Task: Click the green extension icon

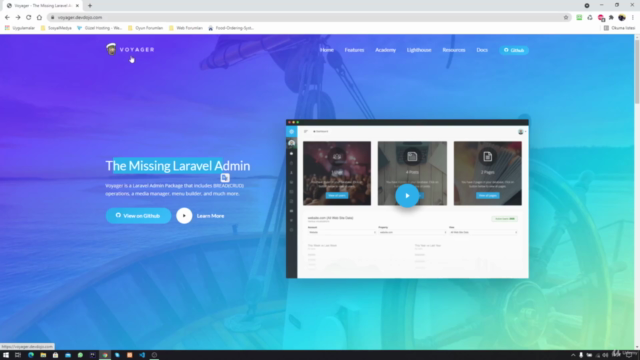Action: pos(579,17)
